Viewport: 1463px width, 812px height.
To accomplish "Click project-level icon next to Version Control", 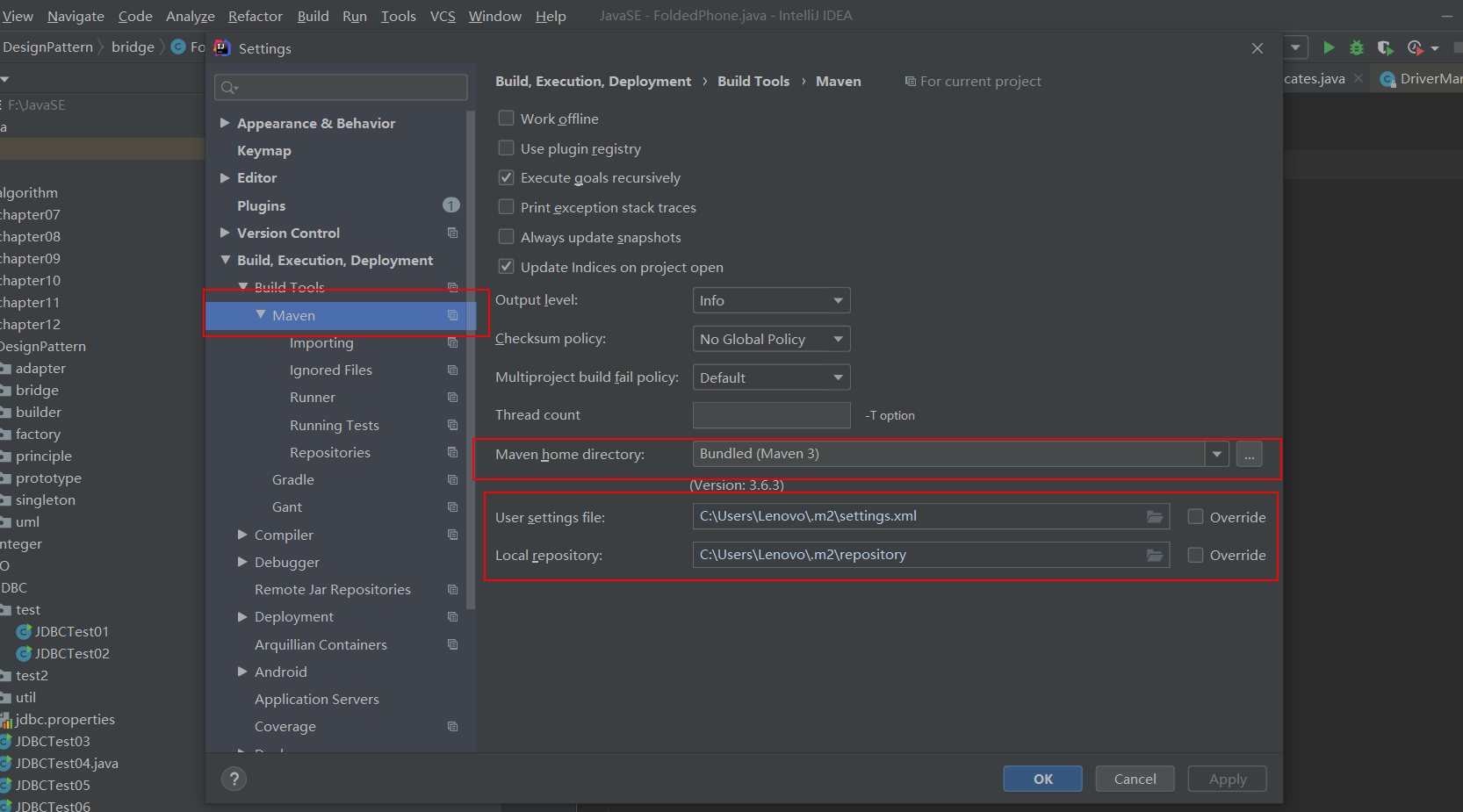I will pyautogui.click(x=452, y=233).
